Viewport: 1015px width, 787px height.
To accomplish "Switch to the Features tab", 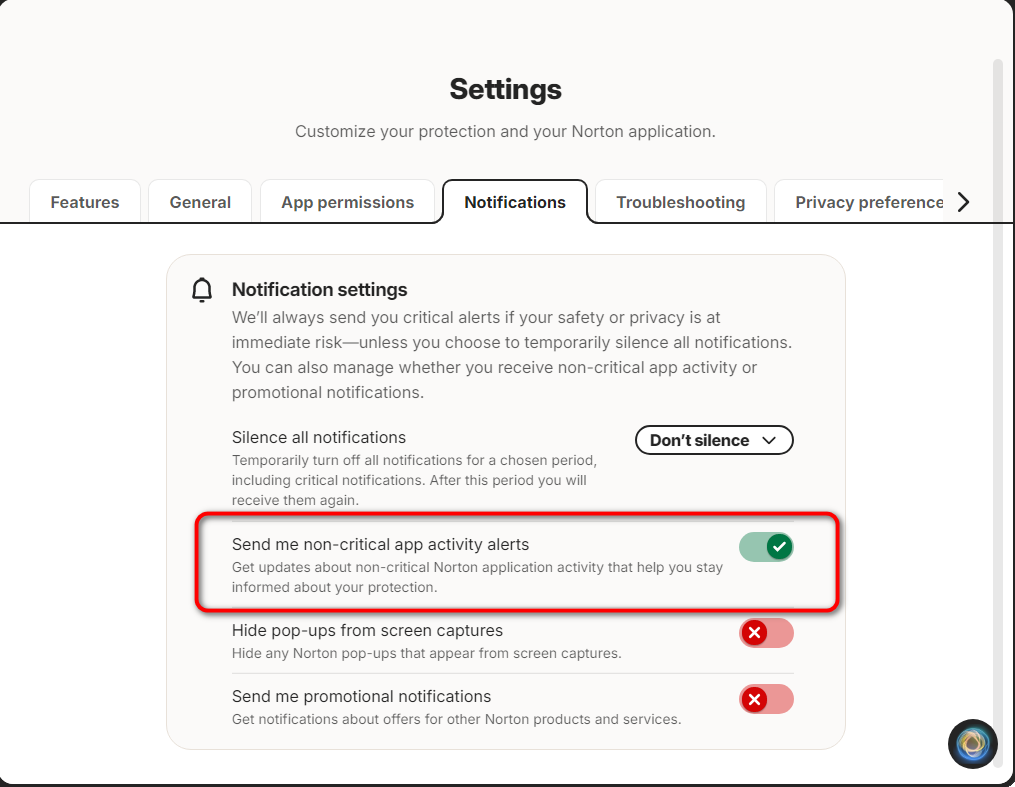I will click(85, 202).
